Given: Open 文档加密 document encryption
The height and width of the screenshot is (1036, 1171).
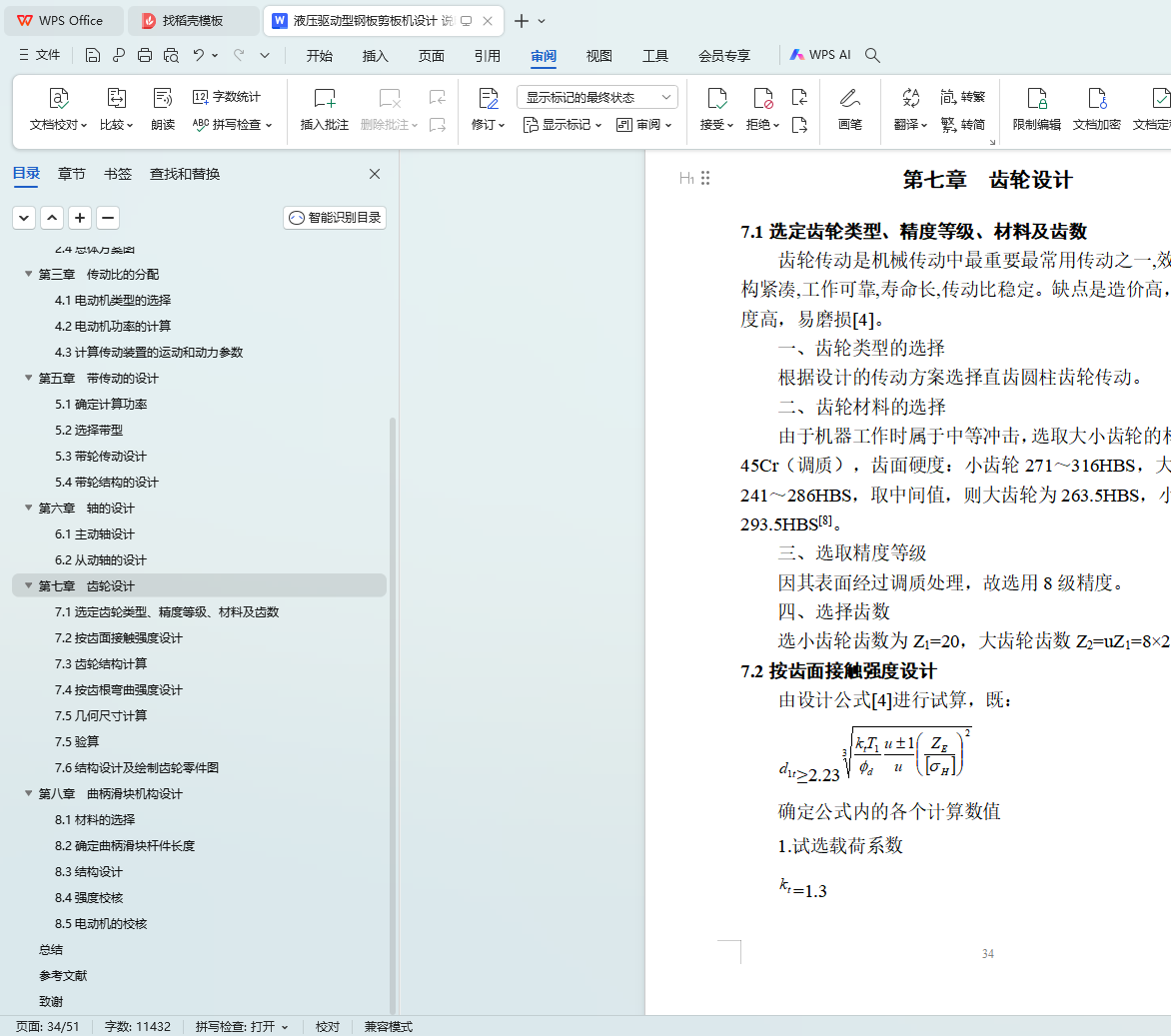Looking at the screenshot, I should [x=1096, y=109].
